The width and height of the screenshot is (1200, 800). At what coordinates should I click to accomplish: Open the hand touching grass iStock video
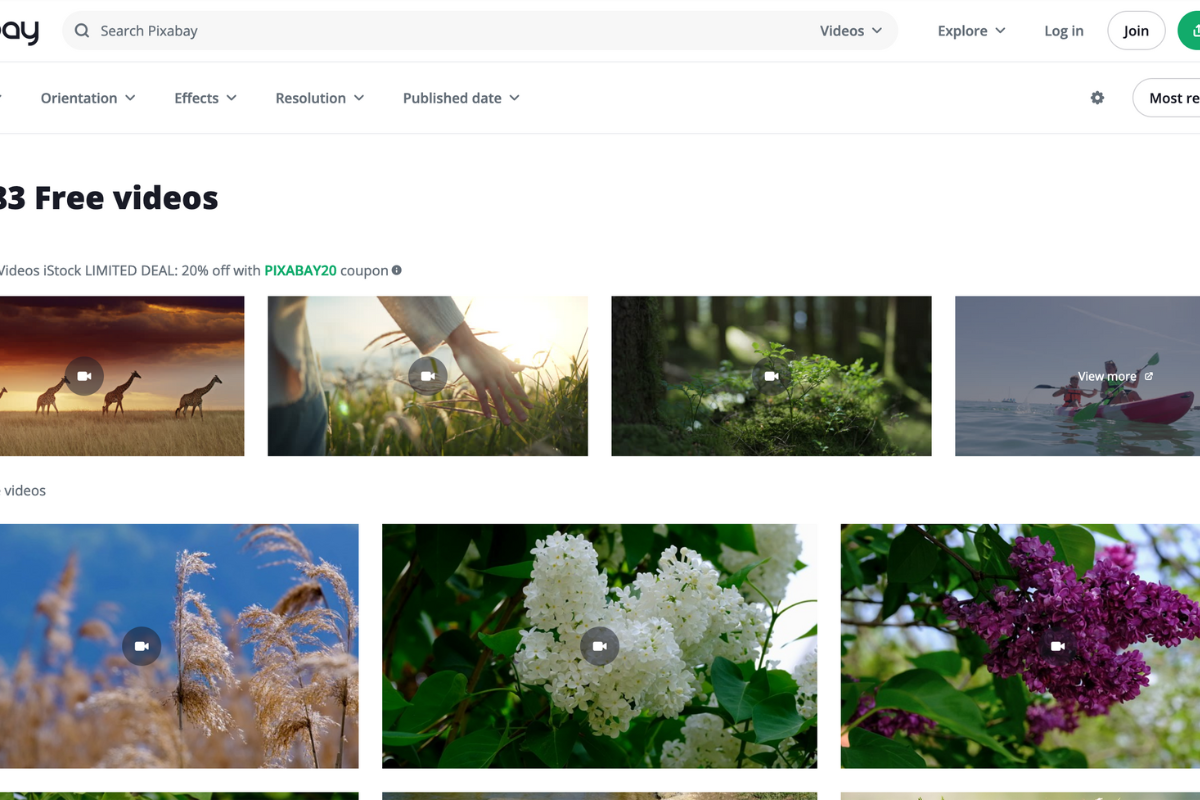[428, 376]
